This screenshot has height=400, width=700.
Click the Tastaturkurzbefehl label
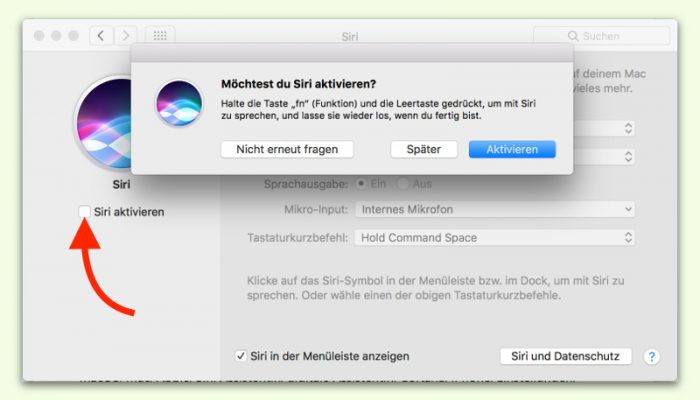point(298,238)
